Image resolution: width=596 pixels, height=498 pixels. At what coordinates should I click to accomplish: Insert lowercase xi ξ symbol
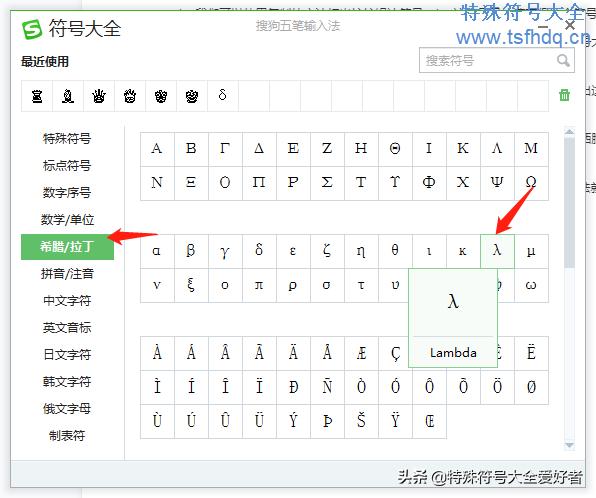coord(191,285)
